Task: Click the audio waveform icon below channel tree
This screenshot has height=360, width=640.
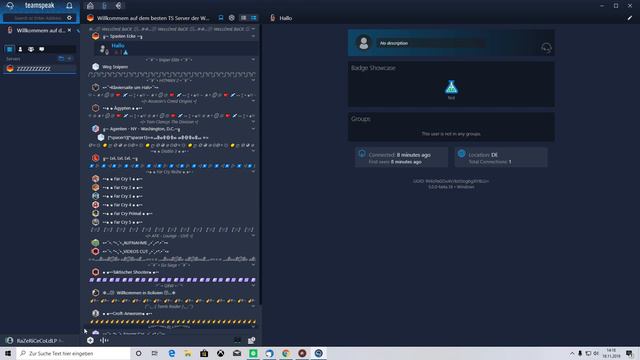Action: coord(104,340)
